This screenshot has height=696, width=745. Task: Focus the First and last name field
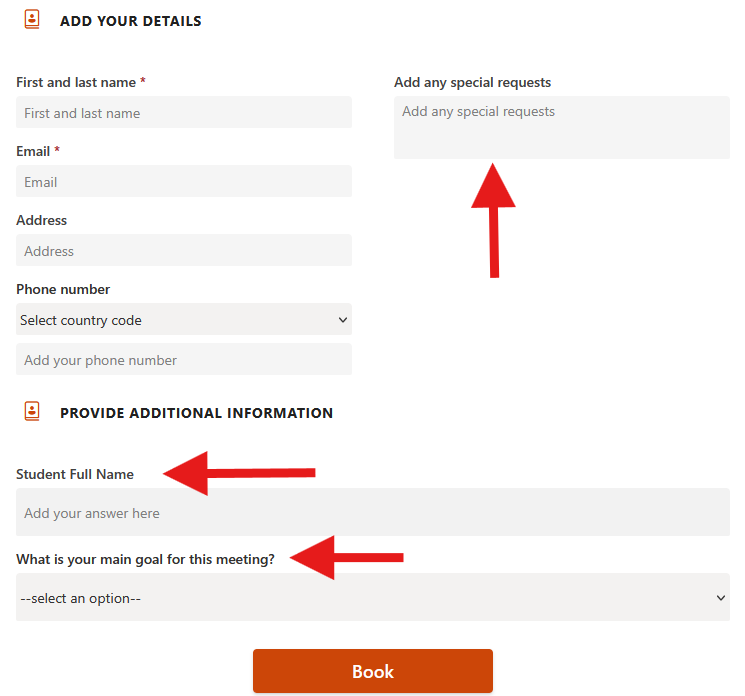tap(184, 113)
